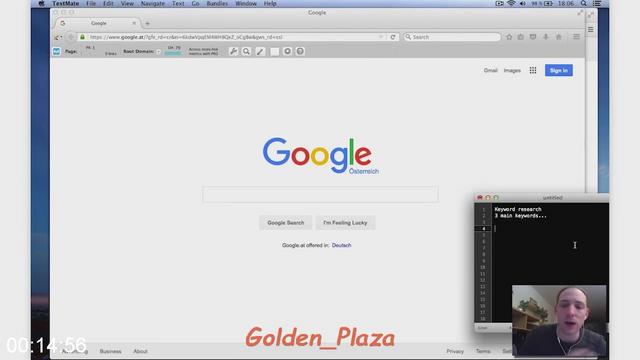Image resolution: width=640 pixels, height=360 pixels.
Task: Click the Google Österreich logo
Action: tap(320, 156)
